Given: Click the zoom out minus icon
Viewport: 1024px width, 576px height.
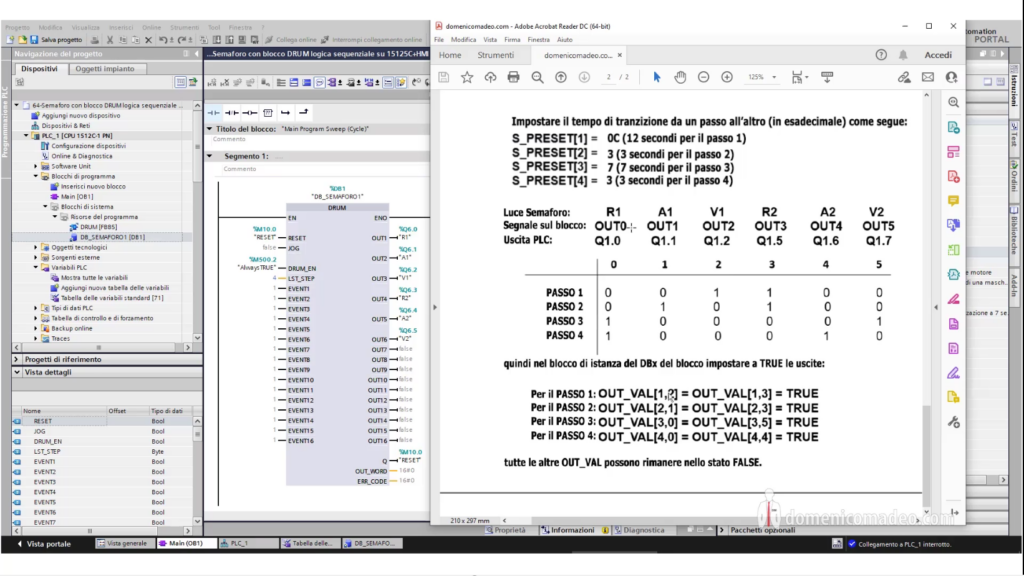Looking at the screenshot, I should [703, 77].
